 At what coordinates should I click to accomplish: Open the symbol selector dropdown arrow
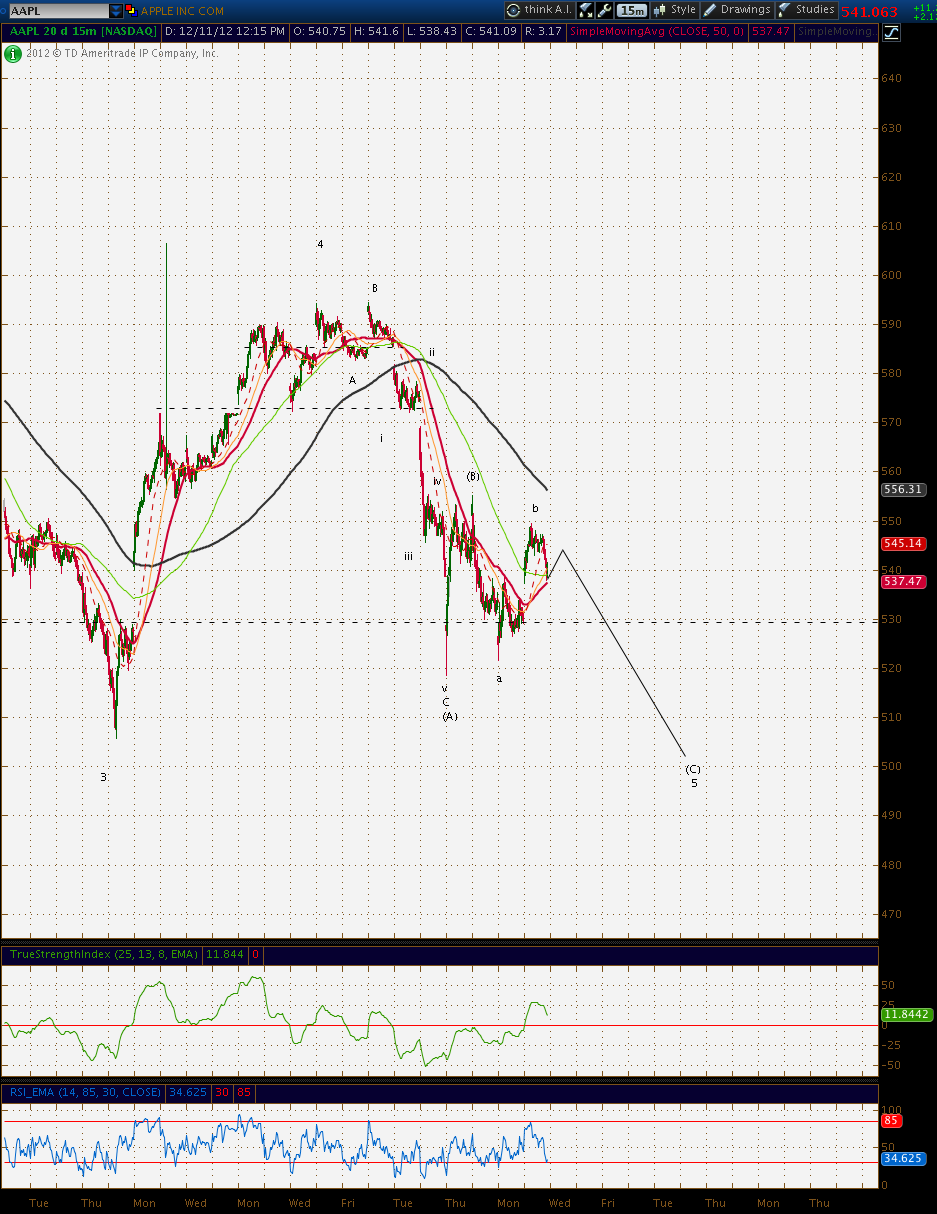coord(116,10)
